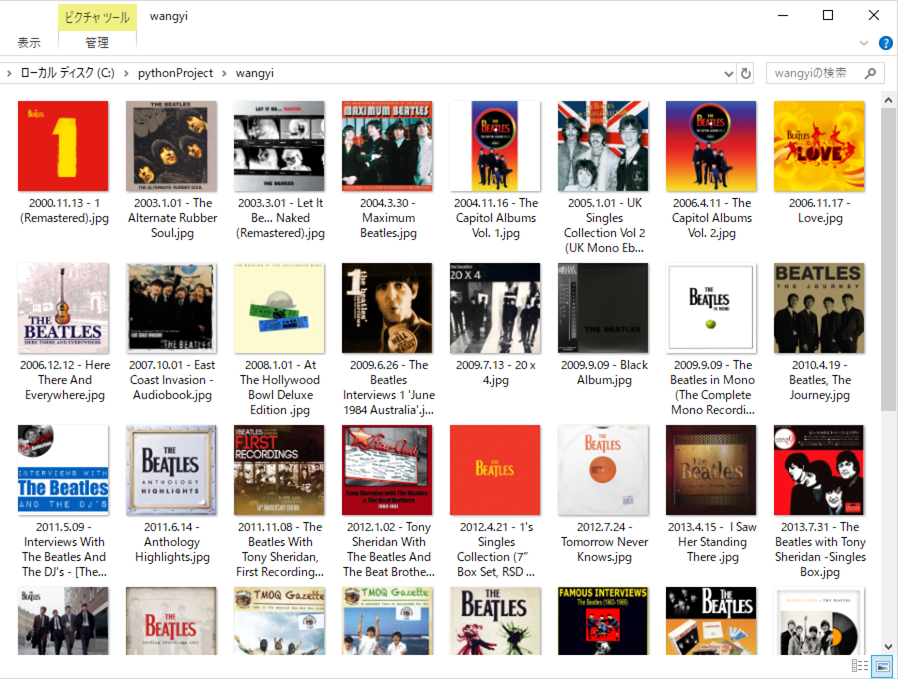Screen dimensions: 898x679
Task: Click wangyi in the breadcrumb path
Action: point(255,73)
